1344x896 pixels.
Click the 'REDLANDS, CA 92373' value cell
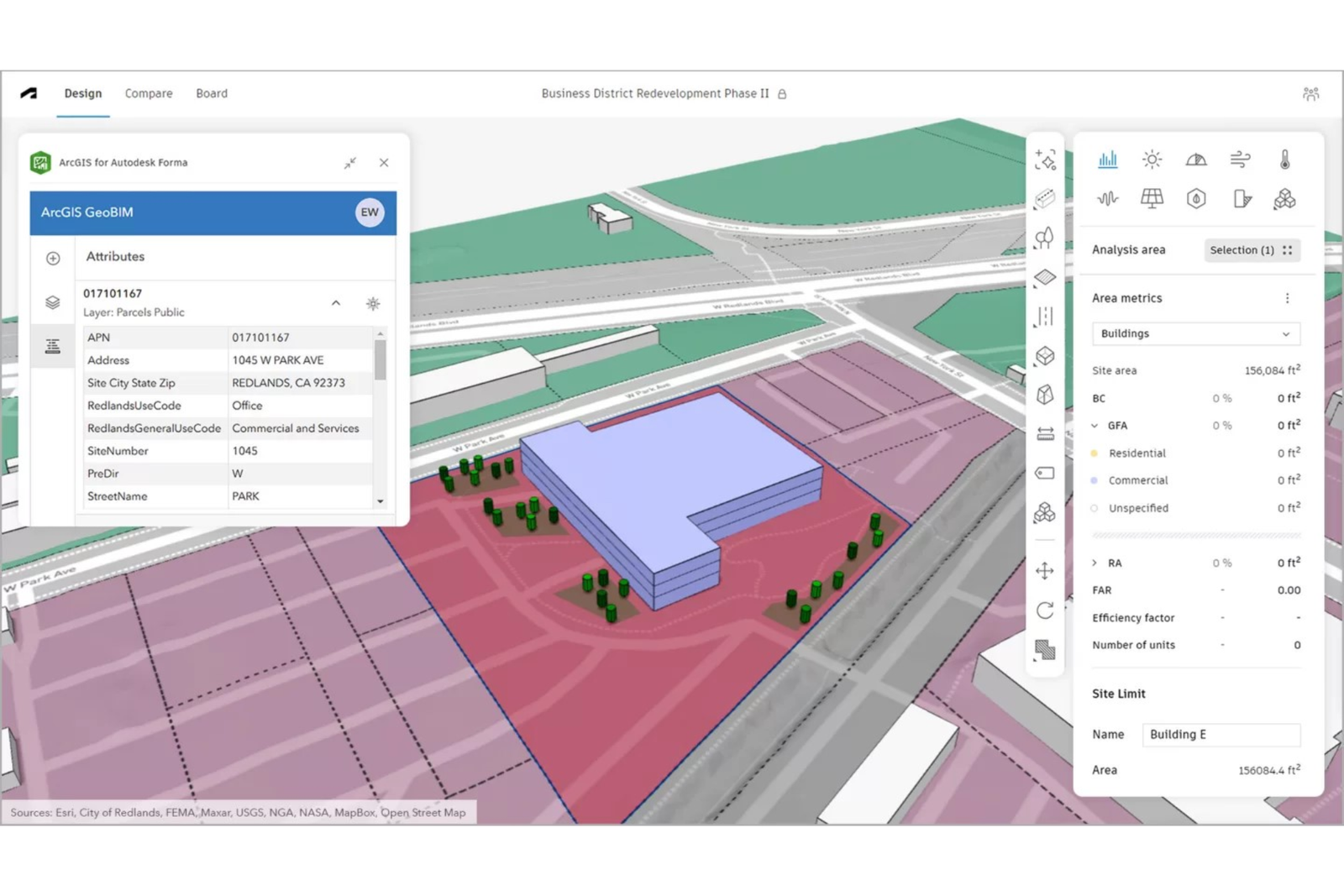[288, 383]
